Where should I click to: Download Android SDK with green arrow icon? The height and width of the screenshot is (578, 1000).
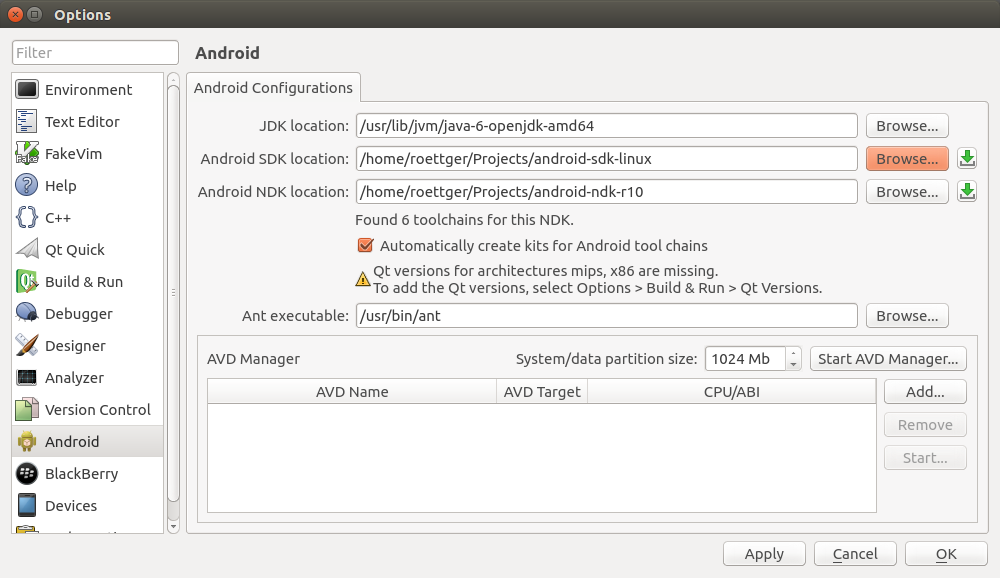coord(967,159)
